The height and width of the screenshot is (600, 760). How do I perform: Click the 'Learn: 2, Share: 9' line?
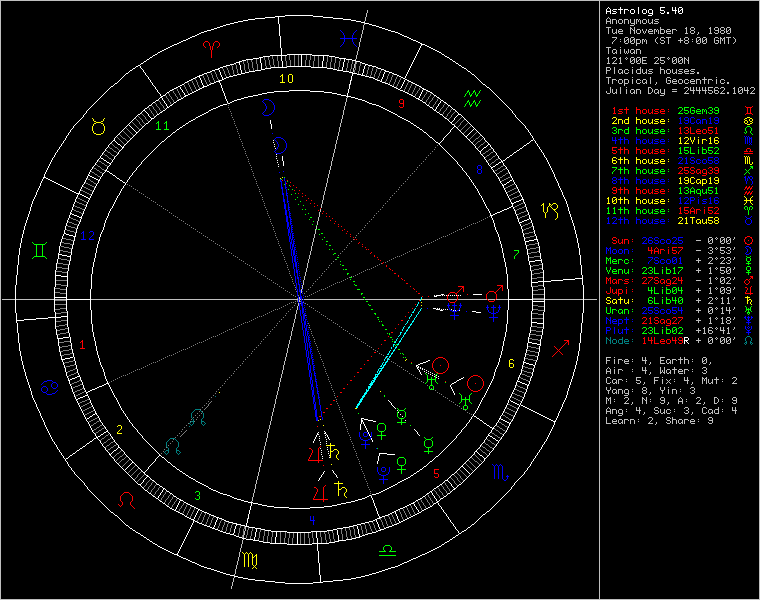(x=659, y=421)
